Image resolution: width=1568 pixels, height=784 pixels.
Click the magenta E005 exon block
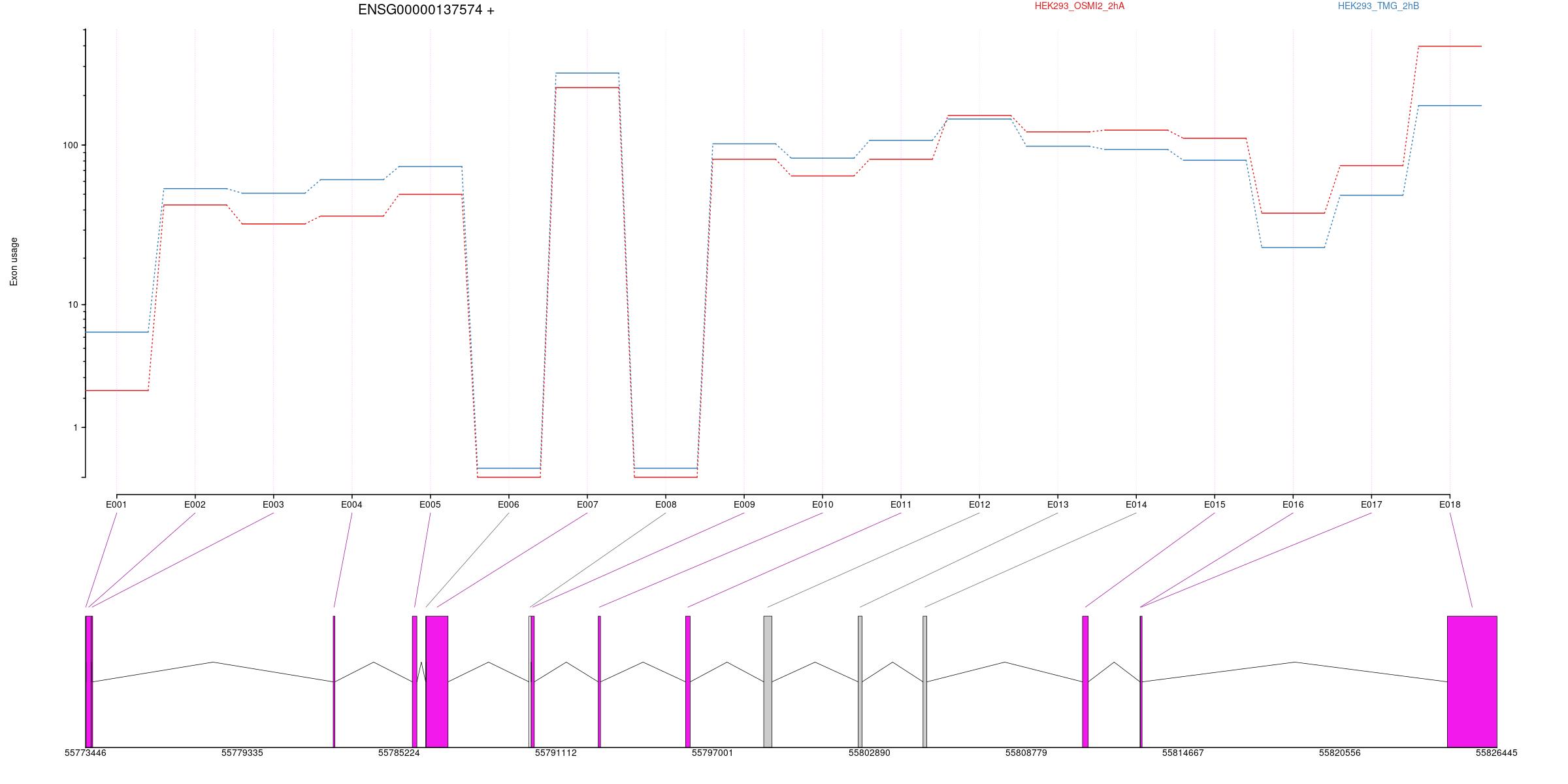pyautogui.click(x=414, y=681)
